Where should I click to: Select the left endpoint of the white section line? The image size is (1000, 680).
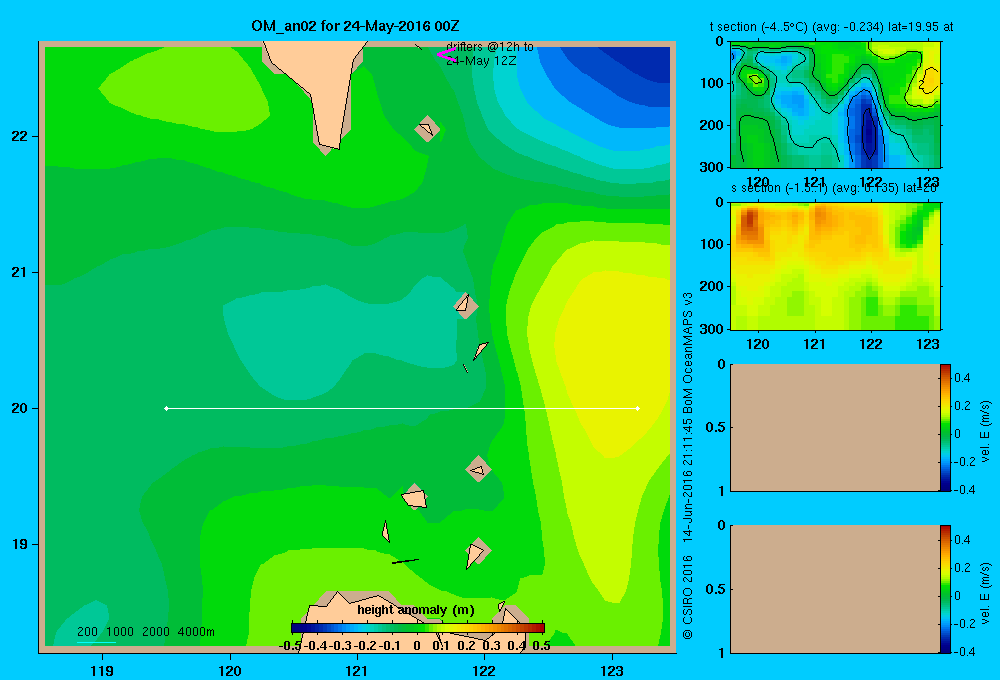[x=166, y=408]
